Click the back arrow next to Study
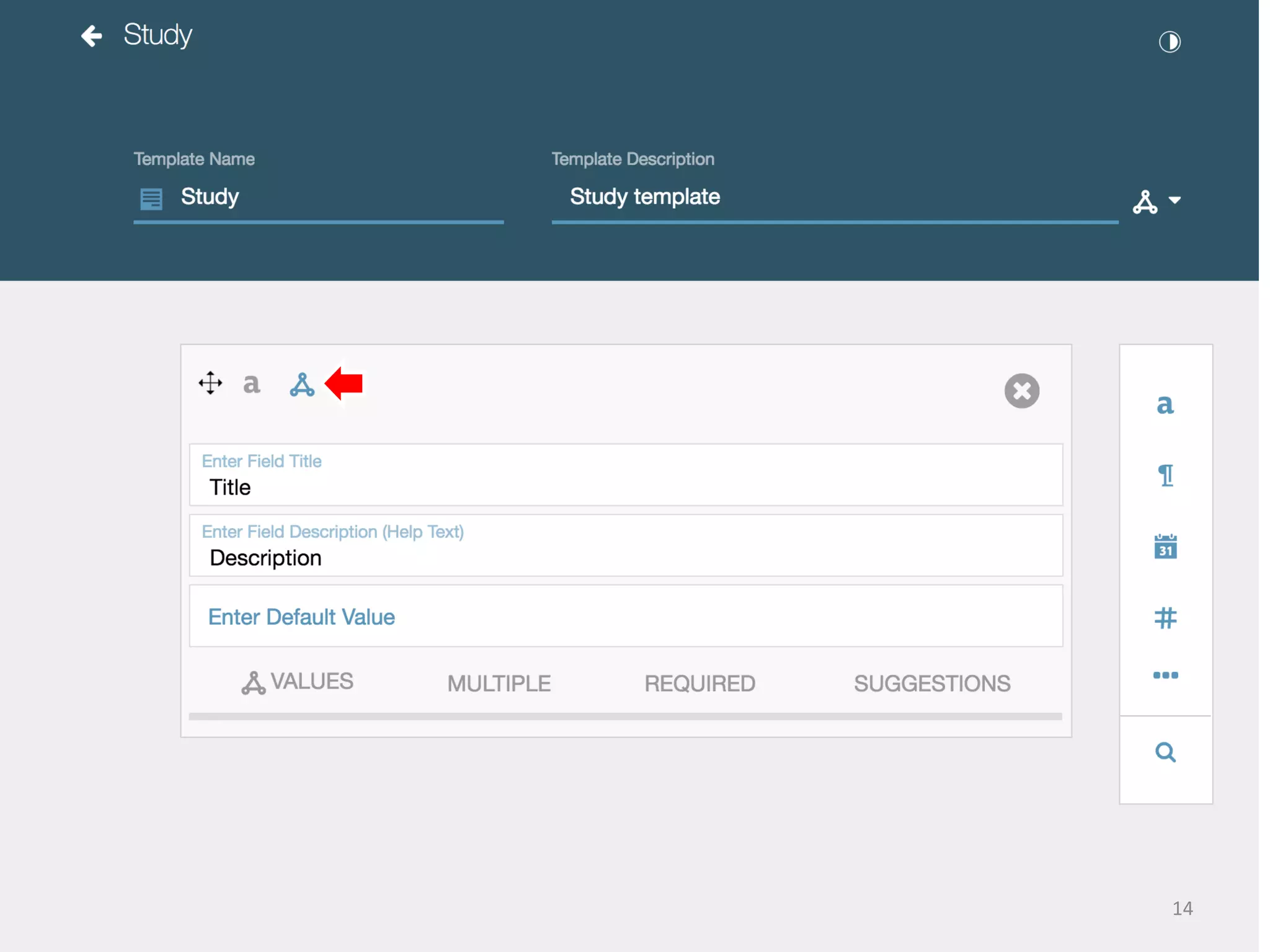Viewport: 1270px width, 952px height. tap(92, 36)
